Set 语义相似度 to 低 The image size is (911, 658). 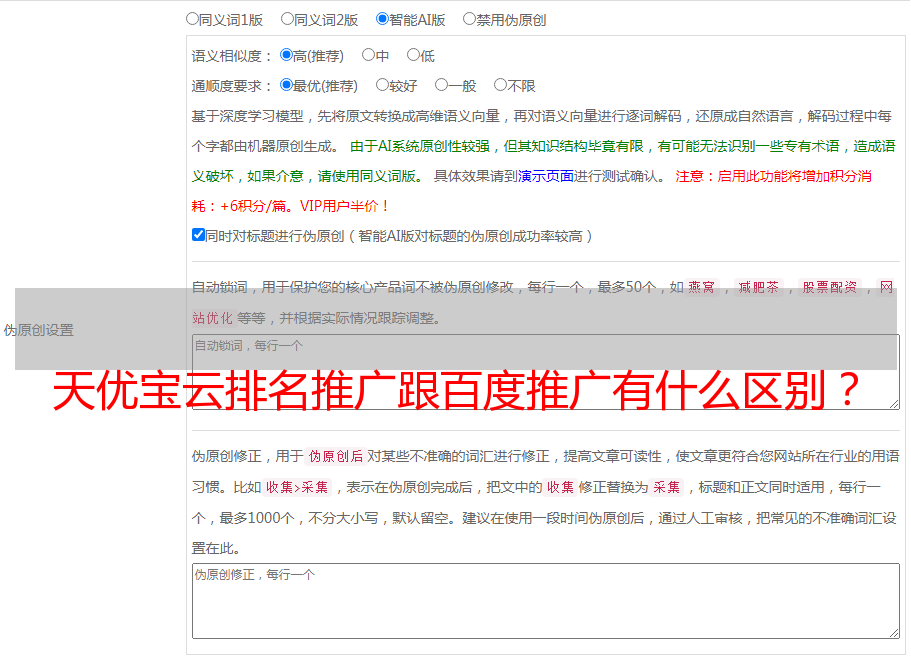413,55
